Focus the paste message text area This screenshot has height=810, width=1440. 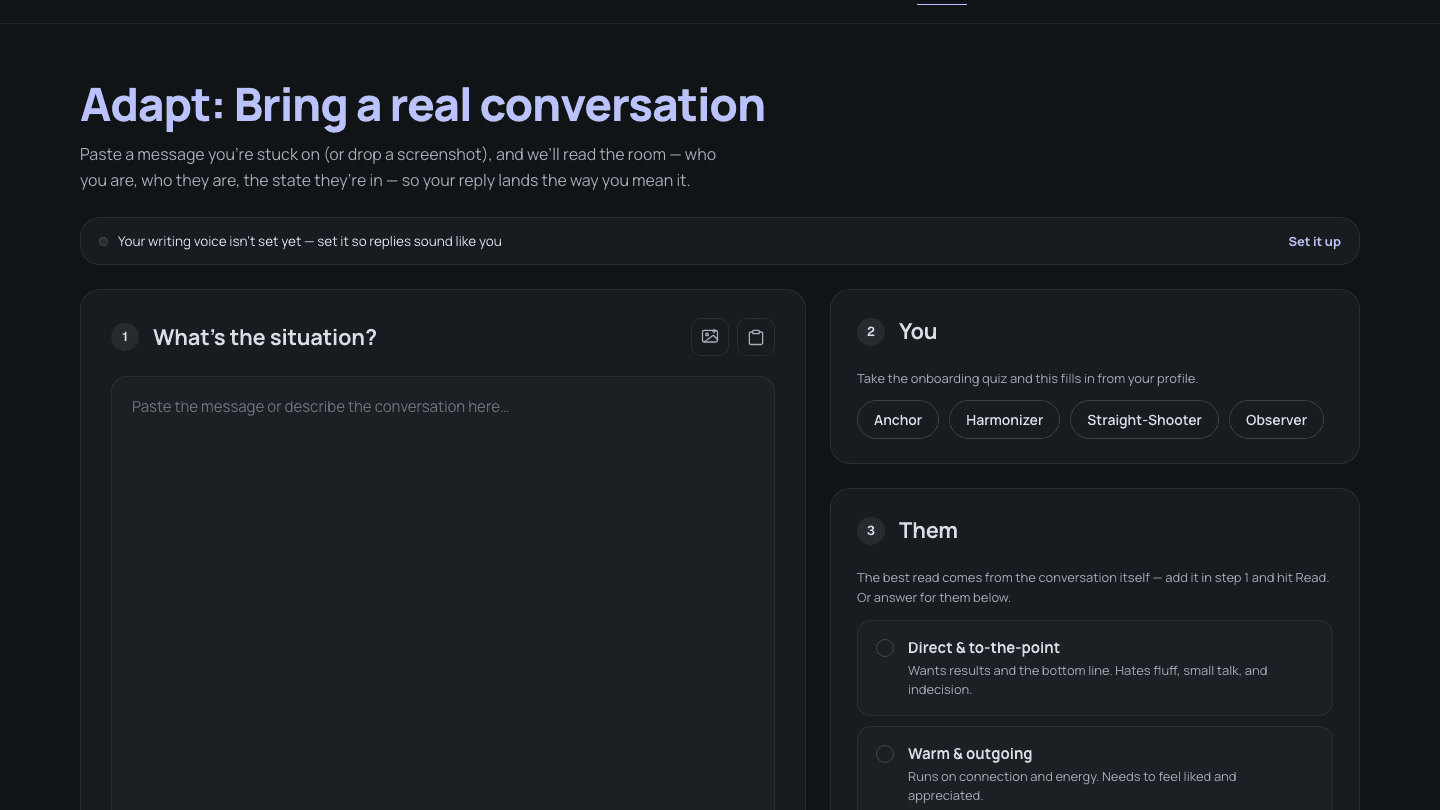443,593
